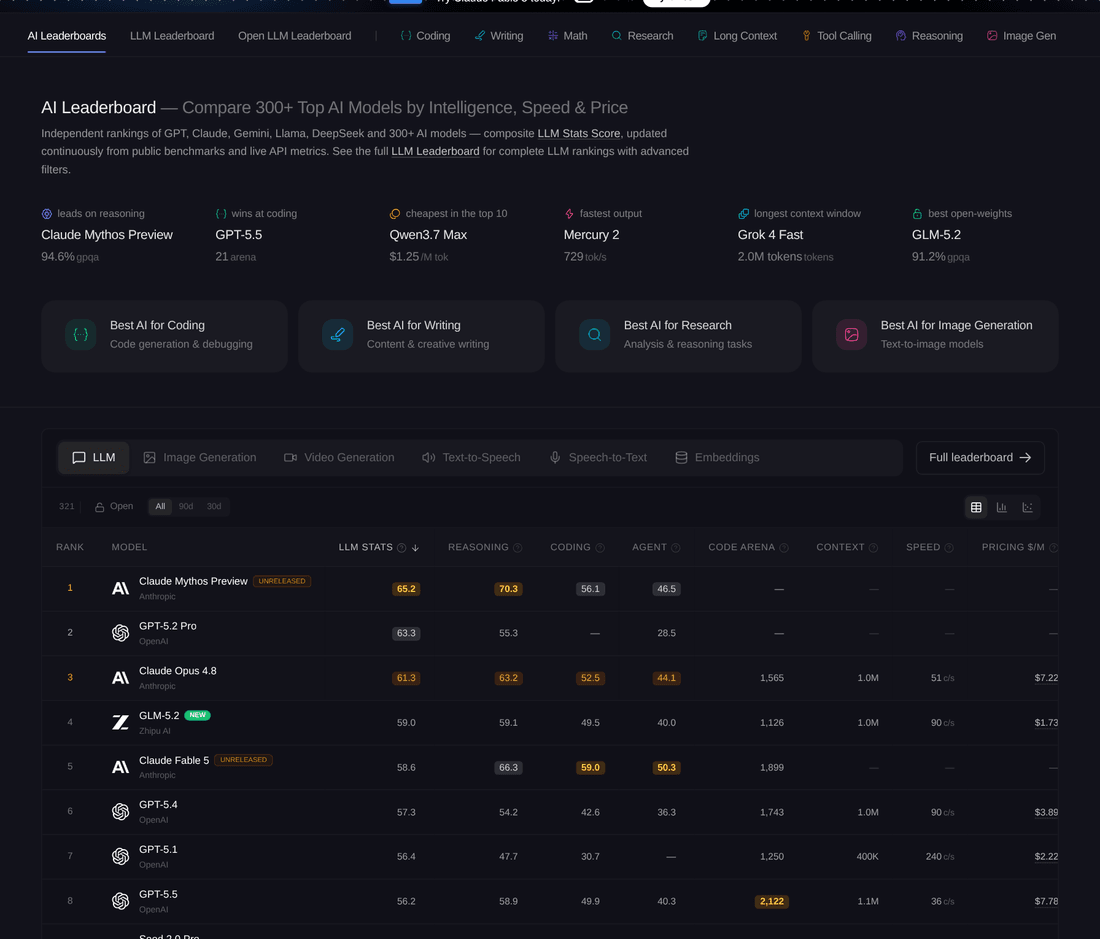Click the Anthropic logo for Claude Opus 4.8
Image resolution: width=1100 pixels, height=939 pixels.
coord(121,677)
